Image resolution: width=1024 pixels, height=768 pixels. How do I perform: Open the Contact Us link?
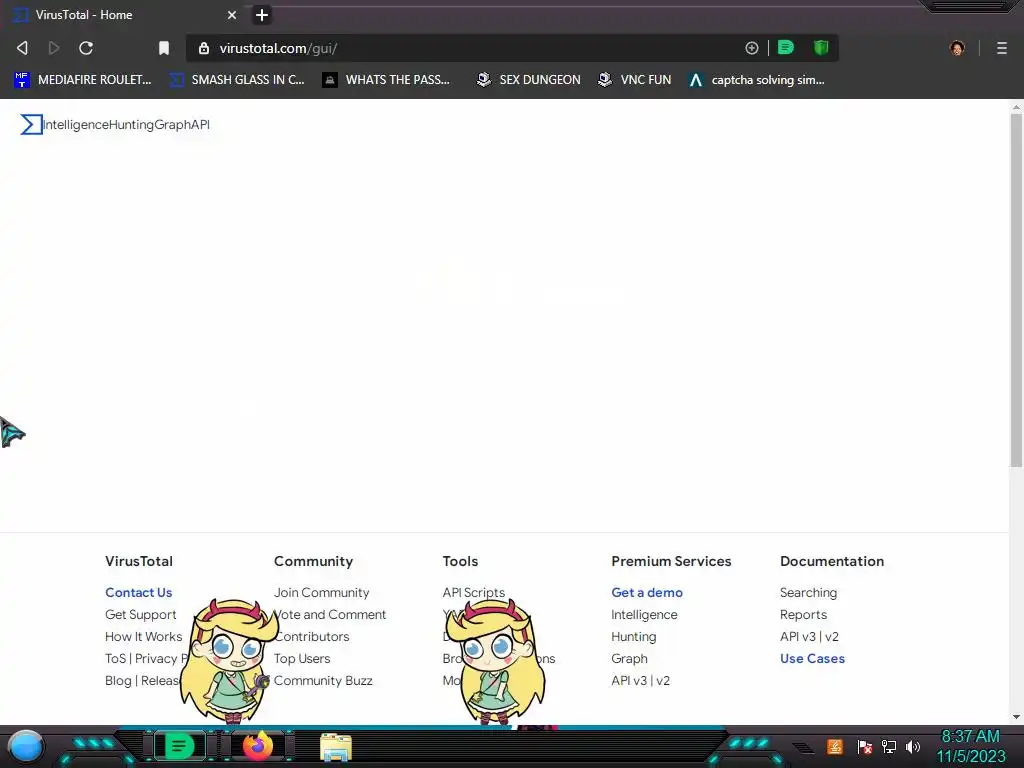138,592
